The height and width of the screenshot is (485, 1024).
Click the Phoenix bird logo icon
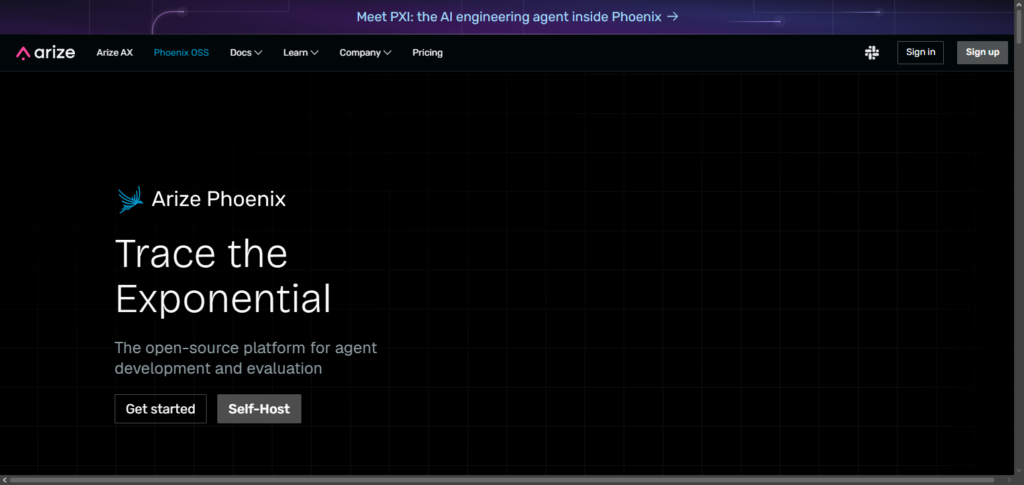(x=131, y=199)
